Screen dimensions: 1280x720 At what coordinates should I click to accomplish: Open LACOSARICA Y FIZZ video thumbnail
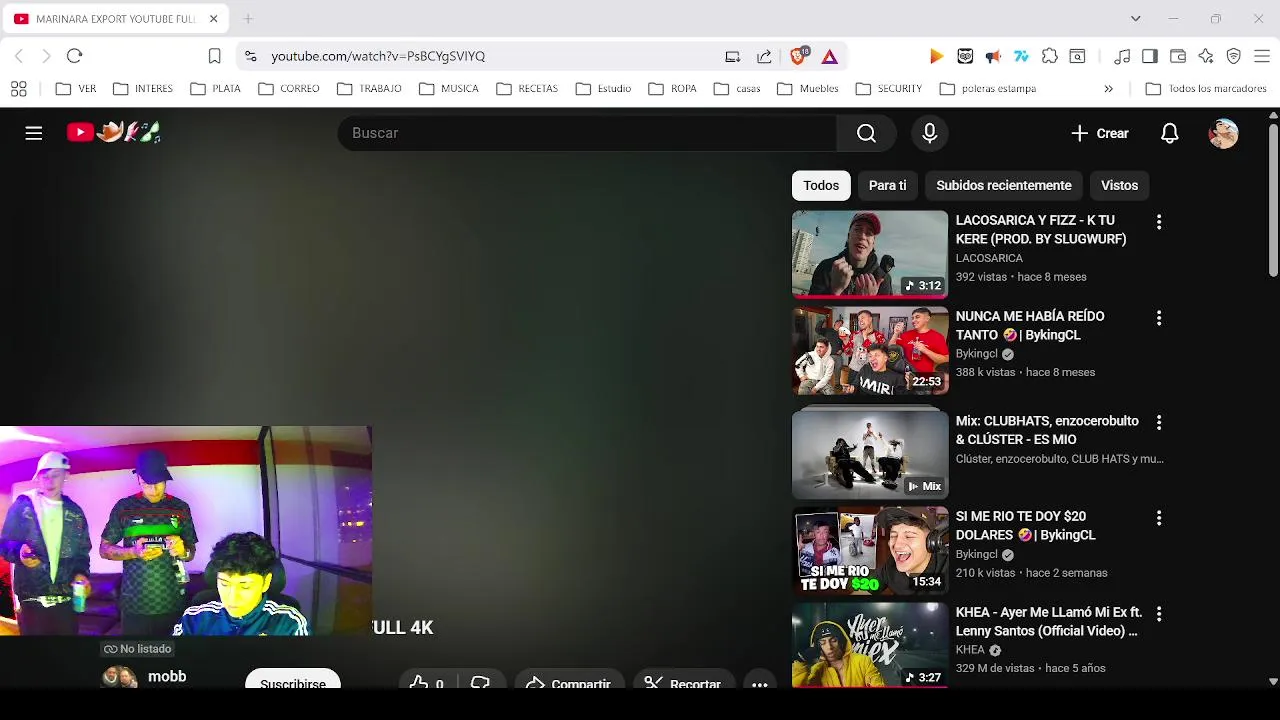[x=870, y=254]
